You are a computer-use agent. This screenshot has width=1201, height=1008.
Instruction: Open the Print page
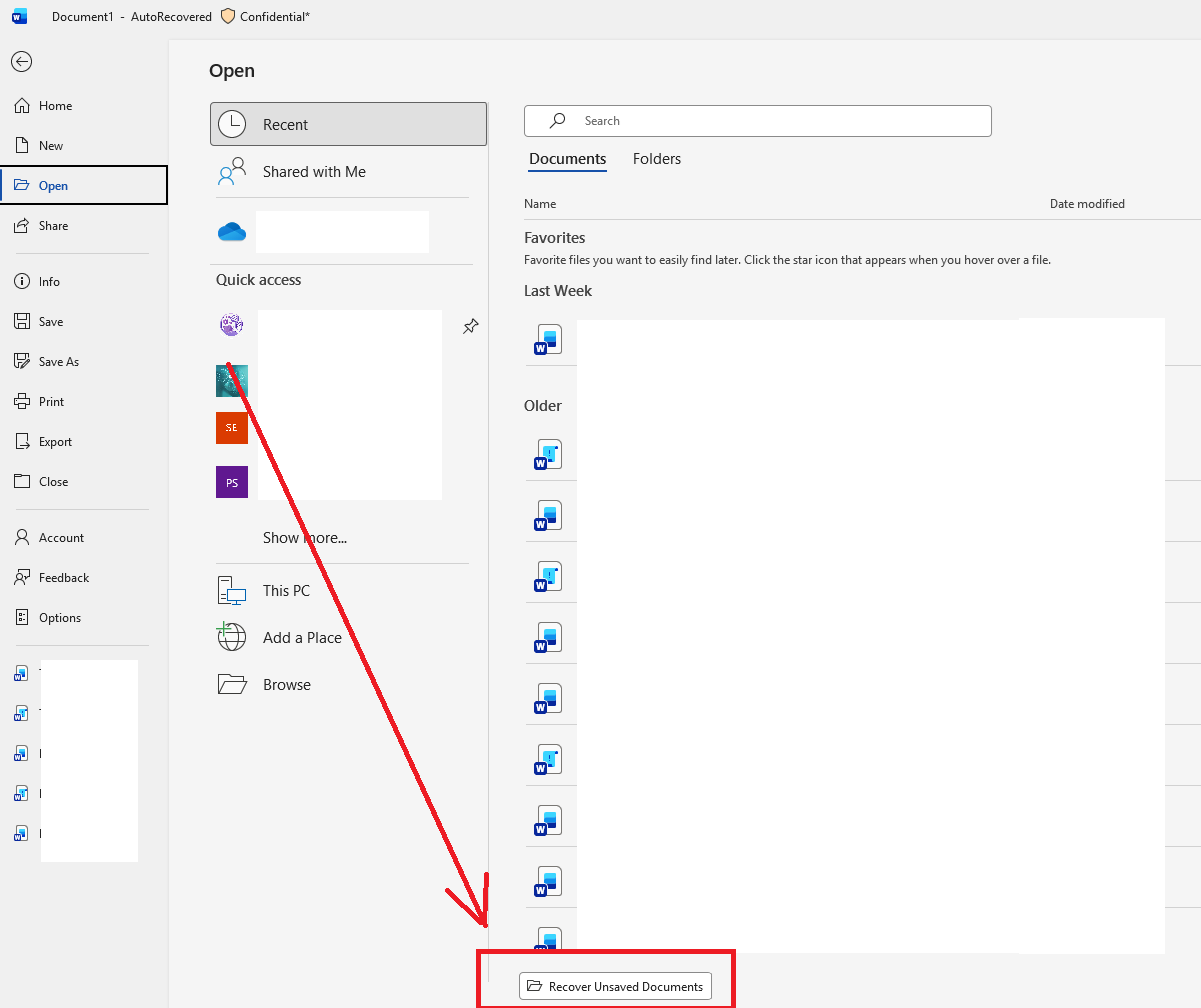point(84,402)
